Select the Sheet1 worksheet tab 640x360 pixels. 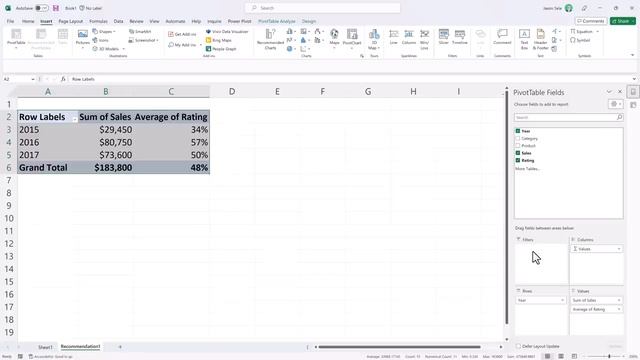[45, 347]
